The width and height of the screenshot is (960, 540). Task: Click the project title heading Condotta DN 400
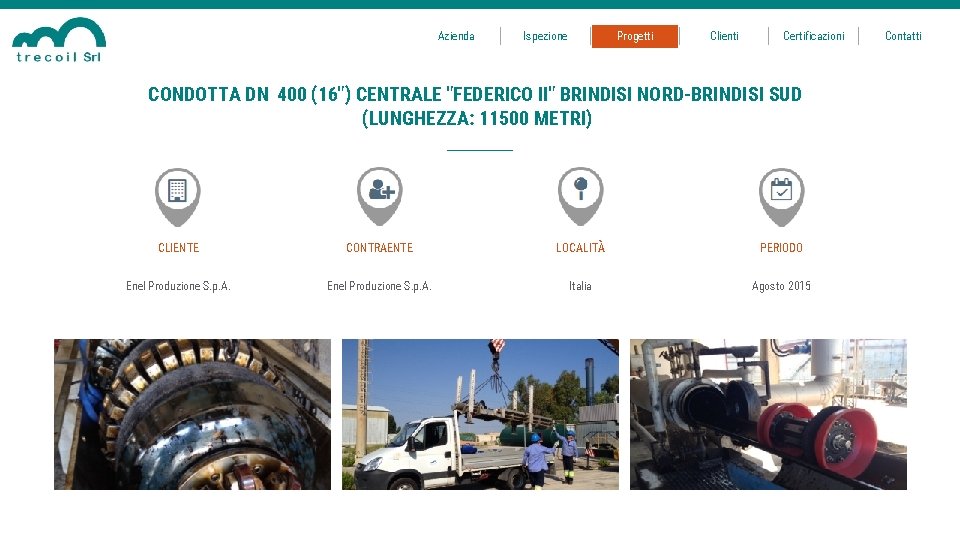(475, 106)
